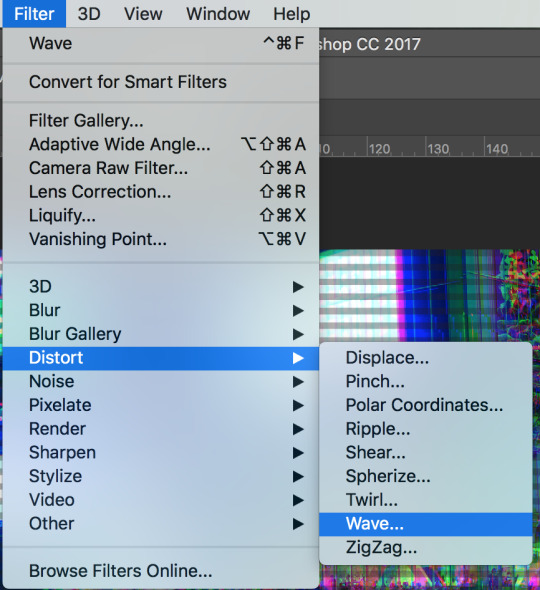Open the 3D menu in menu bar

click(89, 14)
